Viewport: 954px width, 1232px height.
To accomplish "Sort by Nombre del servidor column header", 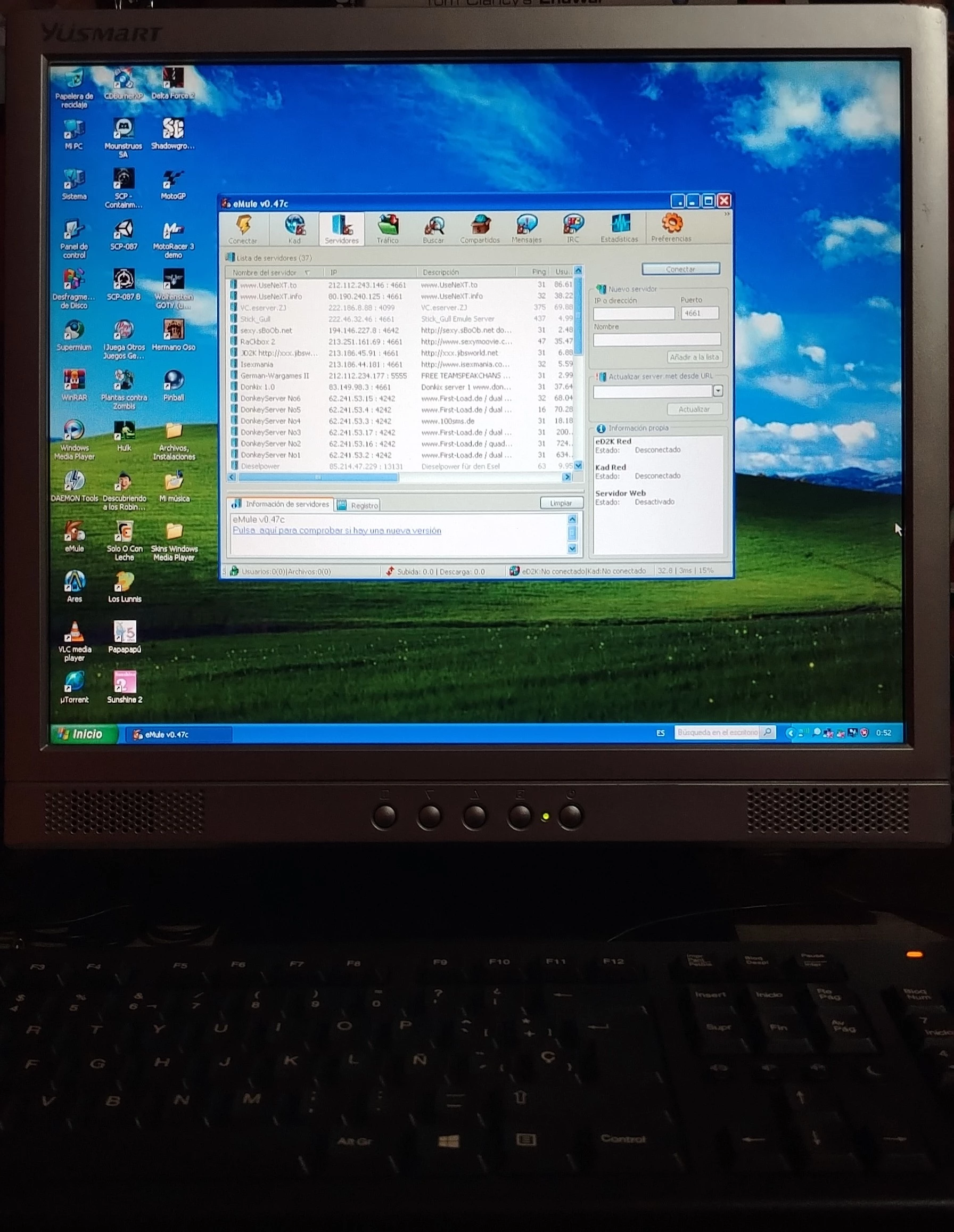I will [x=274, y=273].
